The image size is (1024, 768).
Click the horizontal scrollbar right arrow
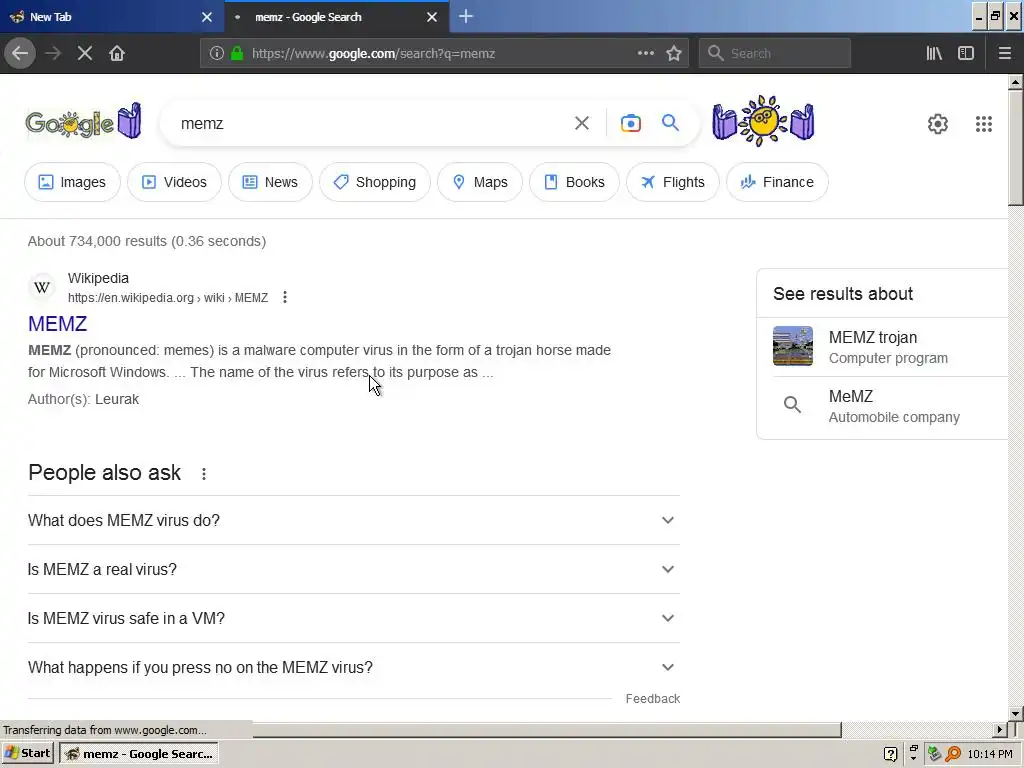pyautogui.click(x=1000, y=729)
